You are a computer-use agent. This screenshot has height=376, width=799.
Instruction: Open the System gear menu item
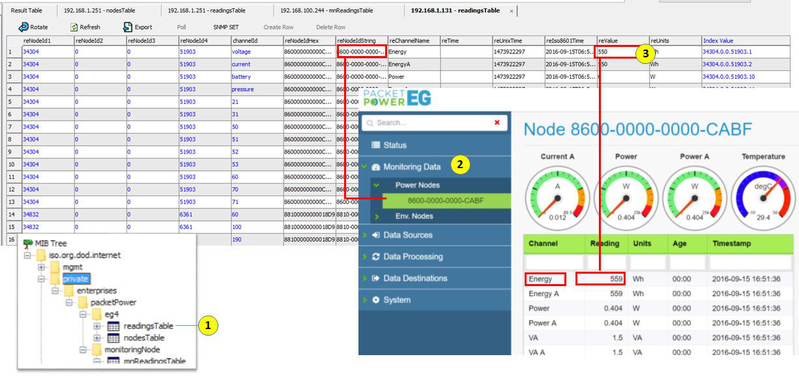click(376, 300)
